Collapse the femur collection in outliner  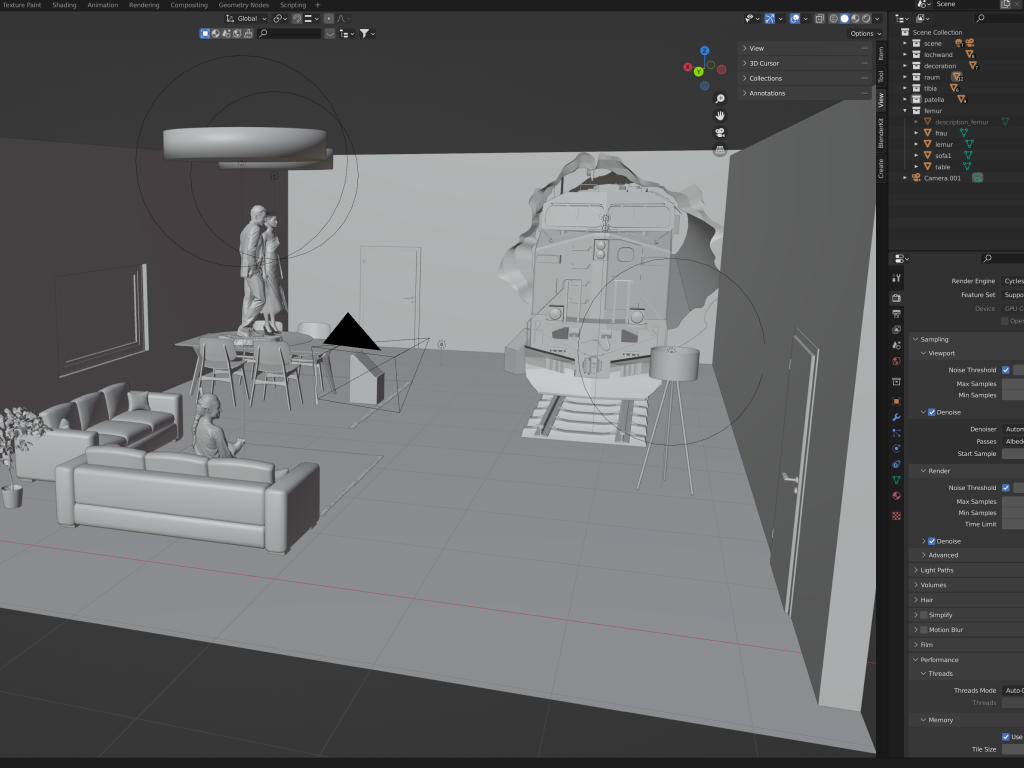point(905,110)
